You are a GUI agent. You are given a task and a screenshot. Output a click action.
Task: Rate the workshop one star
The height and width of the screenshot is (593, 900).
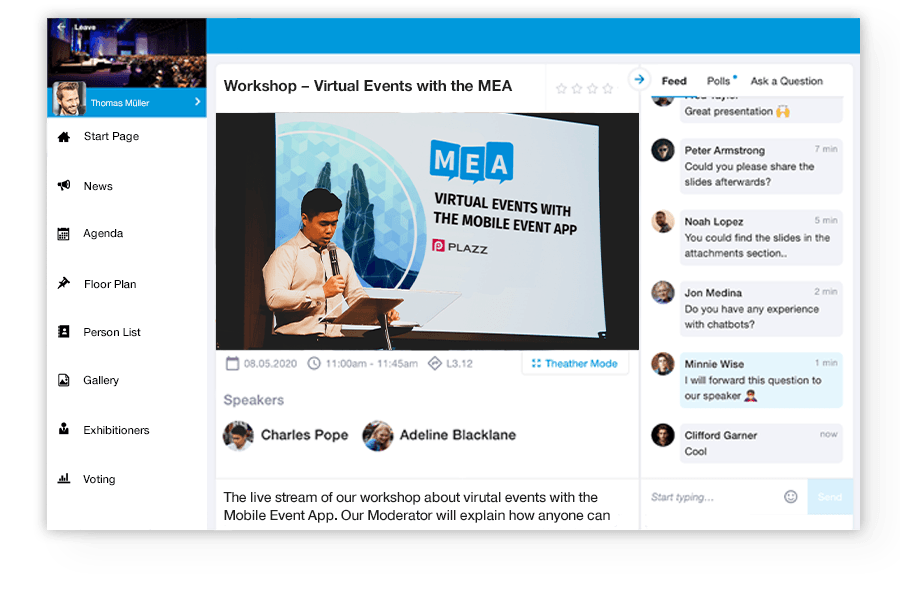coord(561,88)
